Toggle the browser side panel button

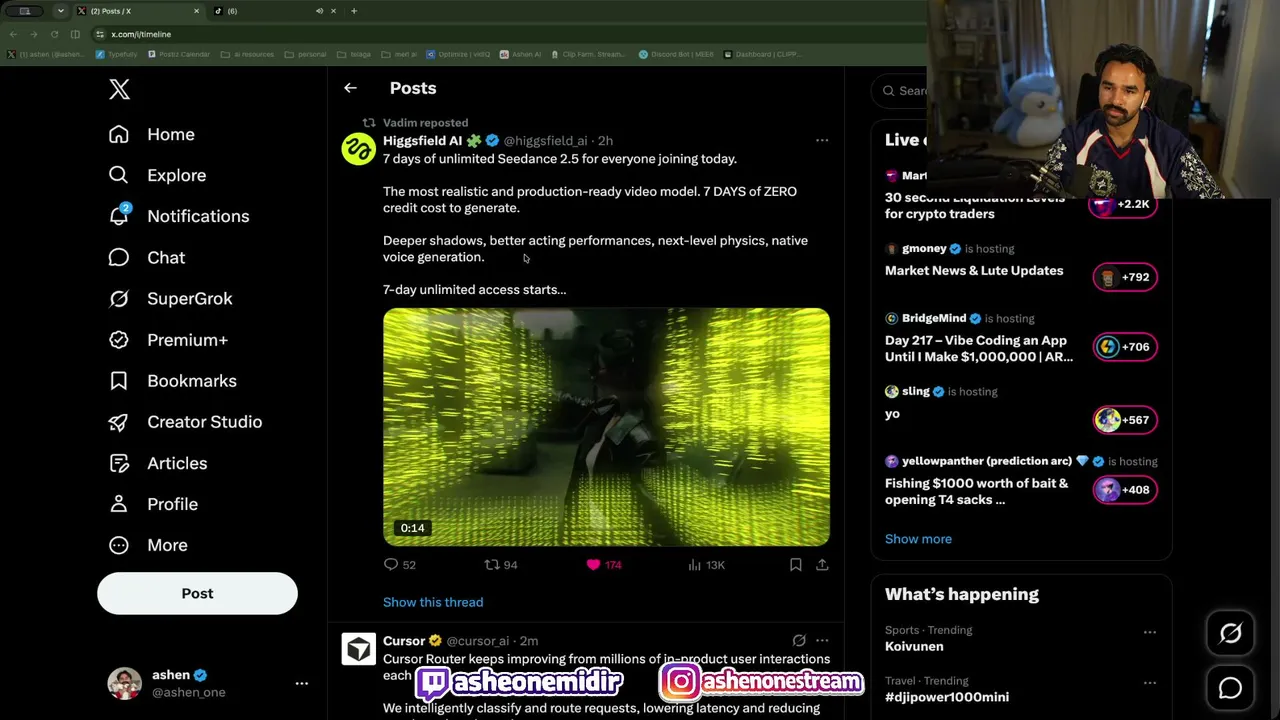[75, 34]
